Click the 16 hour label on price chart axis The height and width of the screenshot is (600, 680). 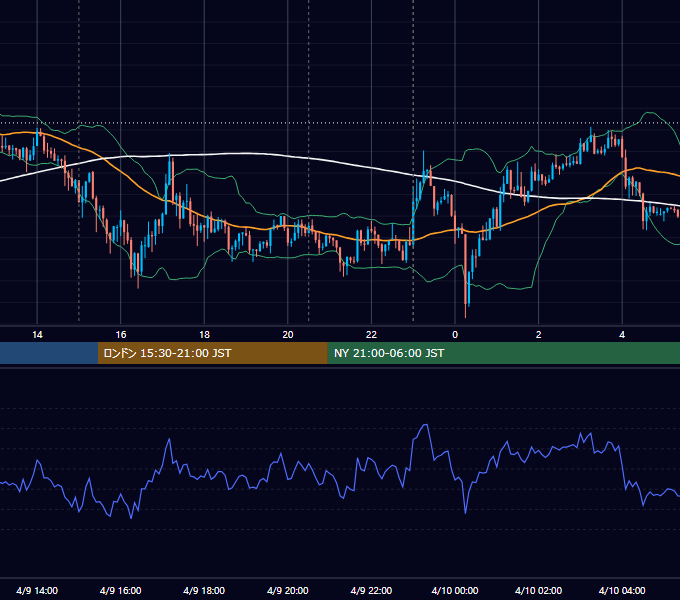121,335
